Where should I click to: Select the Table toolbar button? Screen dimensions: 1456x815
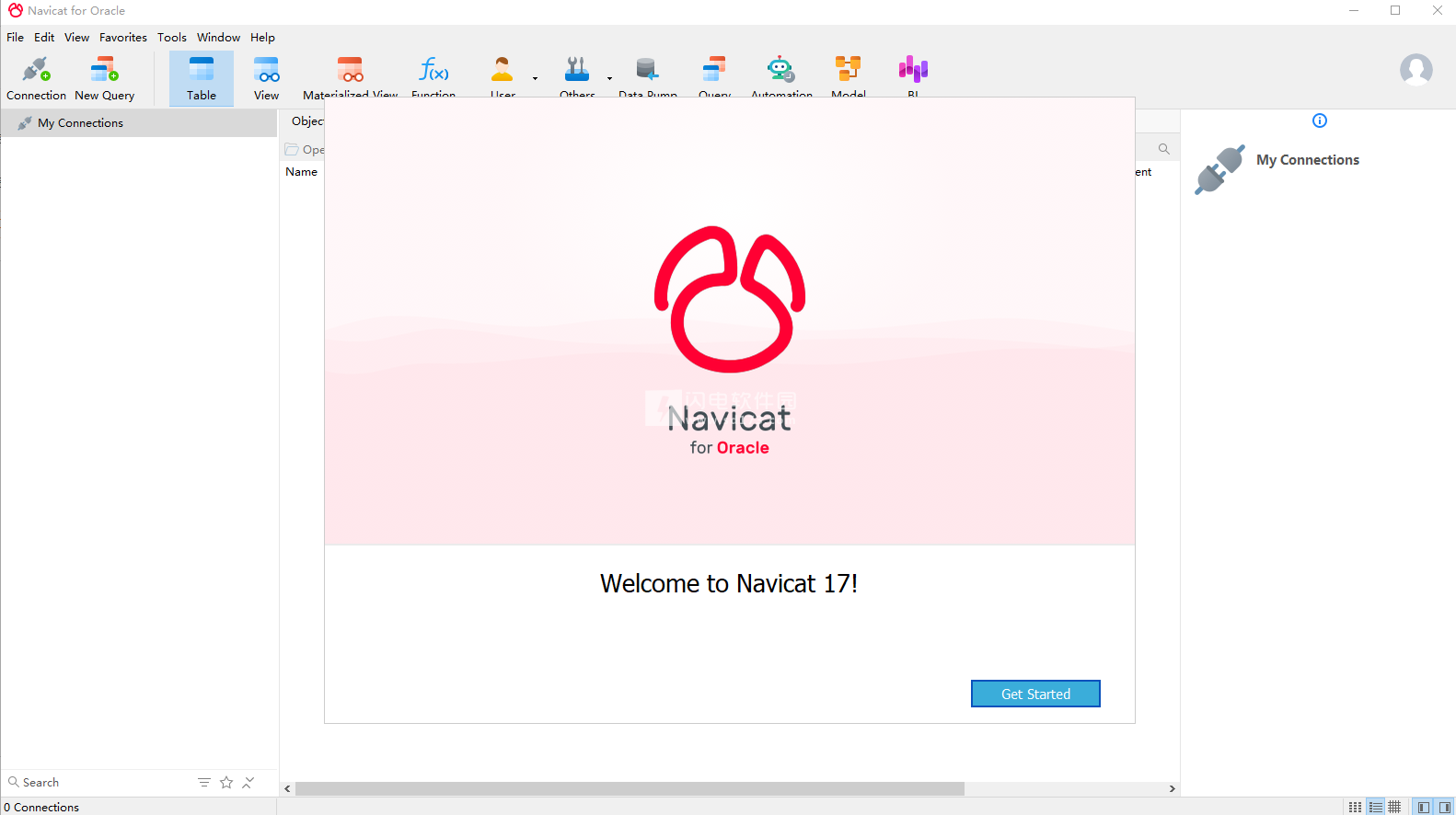coord(202,78)
